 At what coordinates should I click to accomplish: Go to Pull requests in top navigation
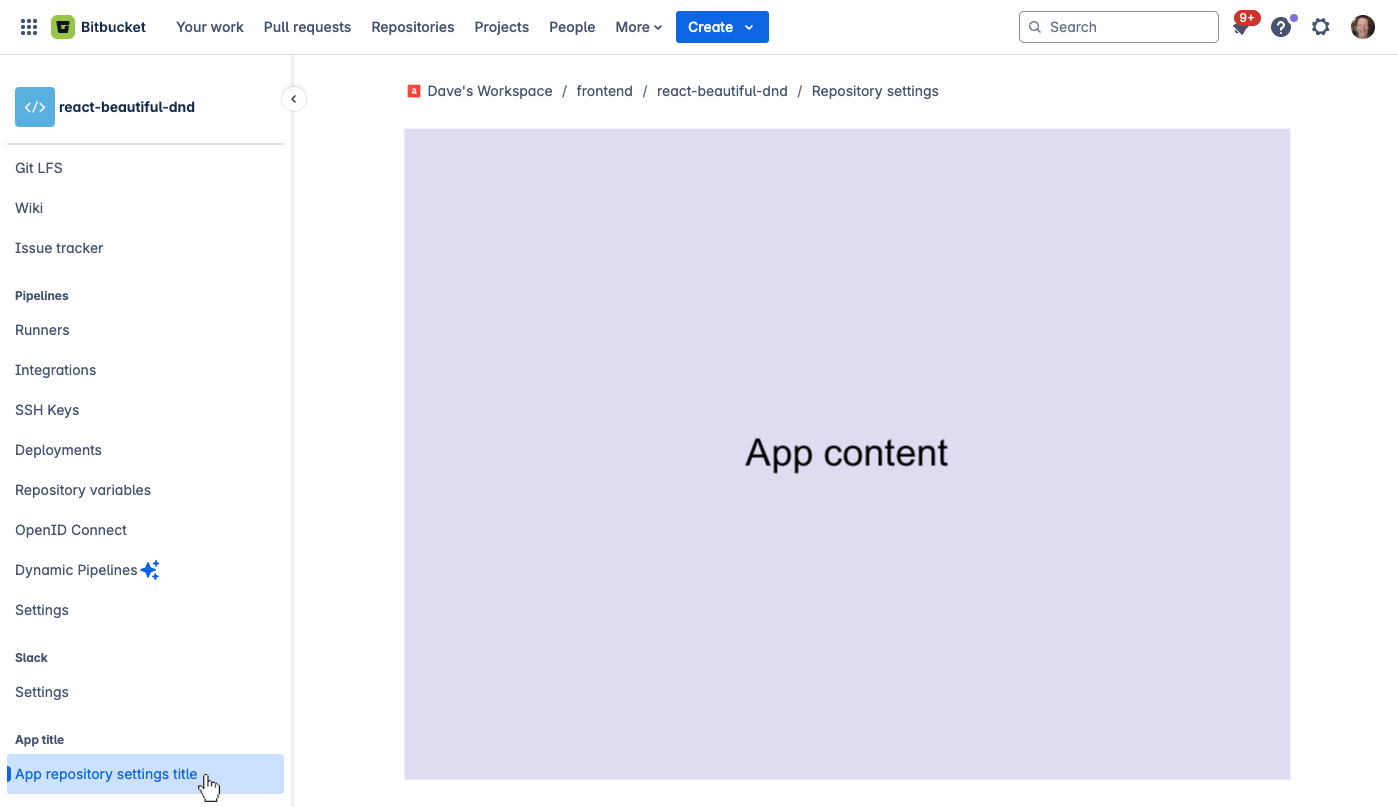[307, 27]
